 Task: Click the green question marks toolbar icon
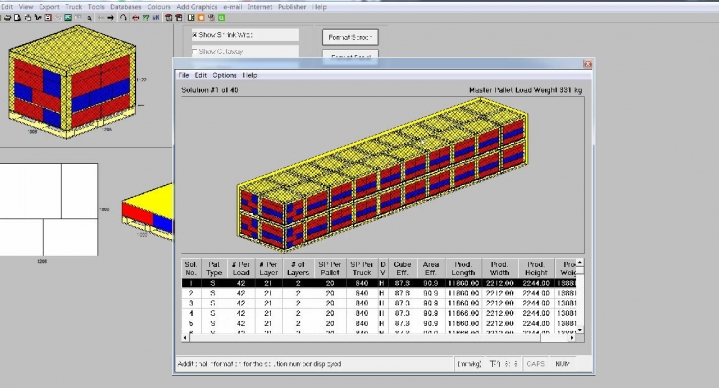pos(146,18)
